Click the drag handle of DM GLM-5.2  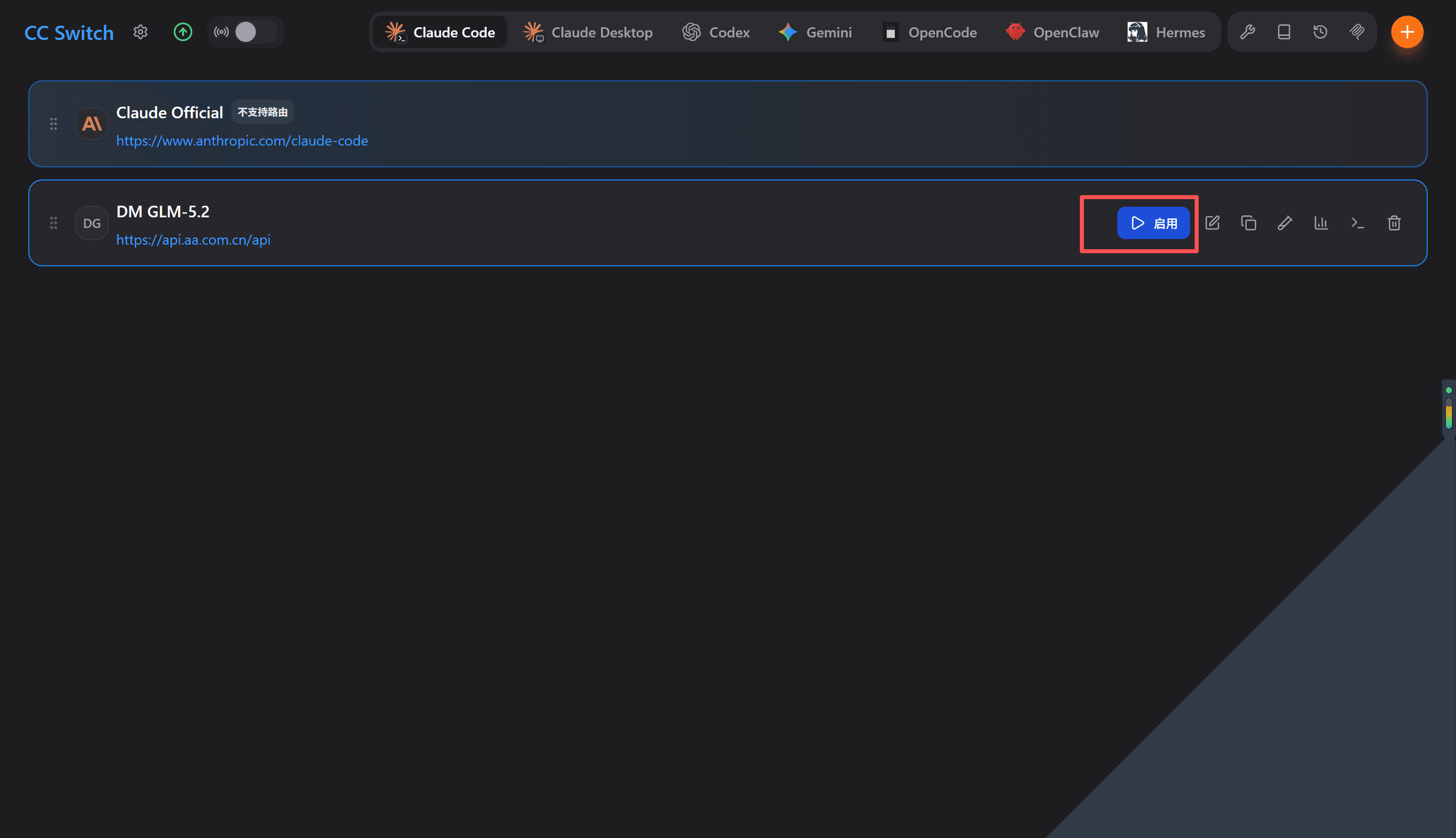point(54,223)
